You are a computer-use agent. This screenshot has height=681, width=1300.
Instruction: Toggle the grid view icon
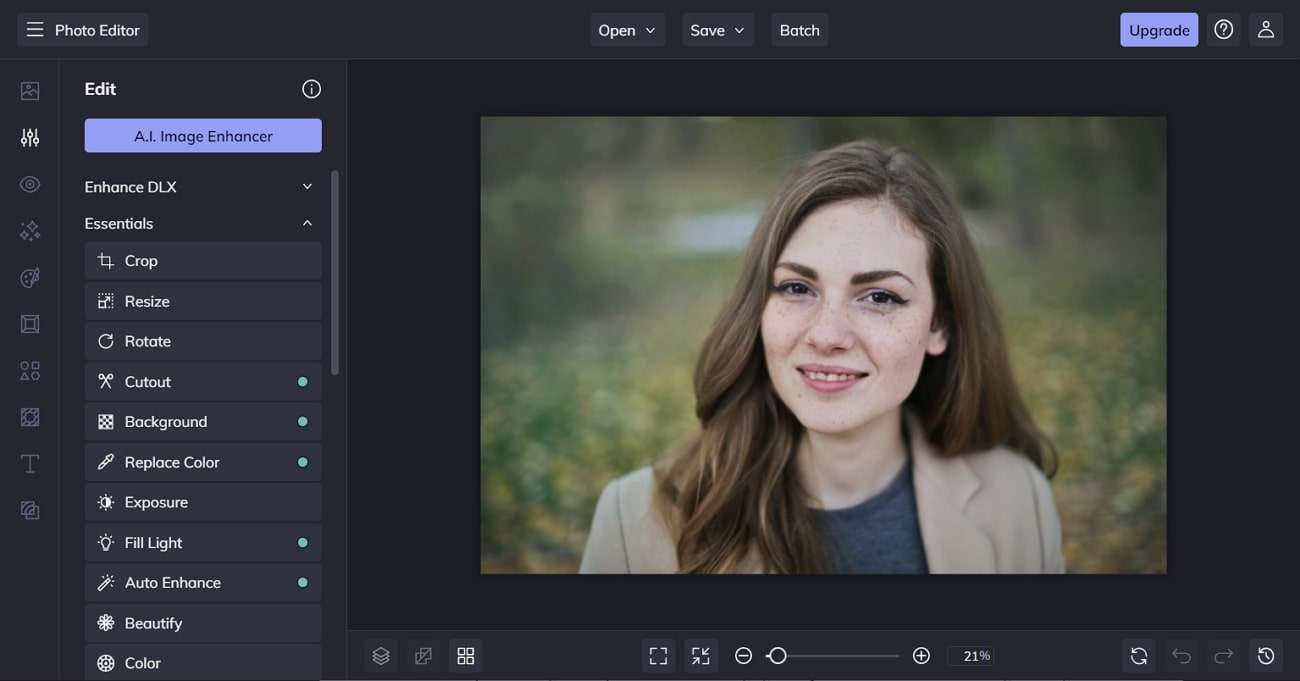coord(465,656)
